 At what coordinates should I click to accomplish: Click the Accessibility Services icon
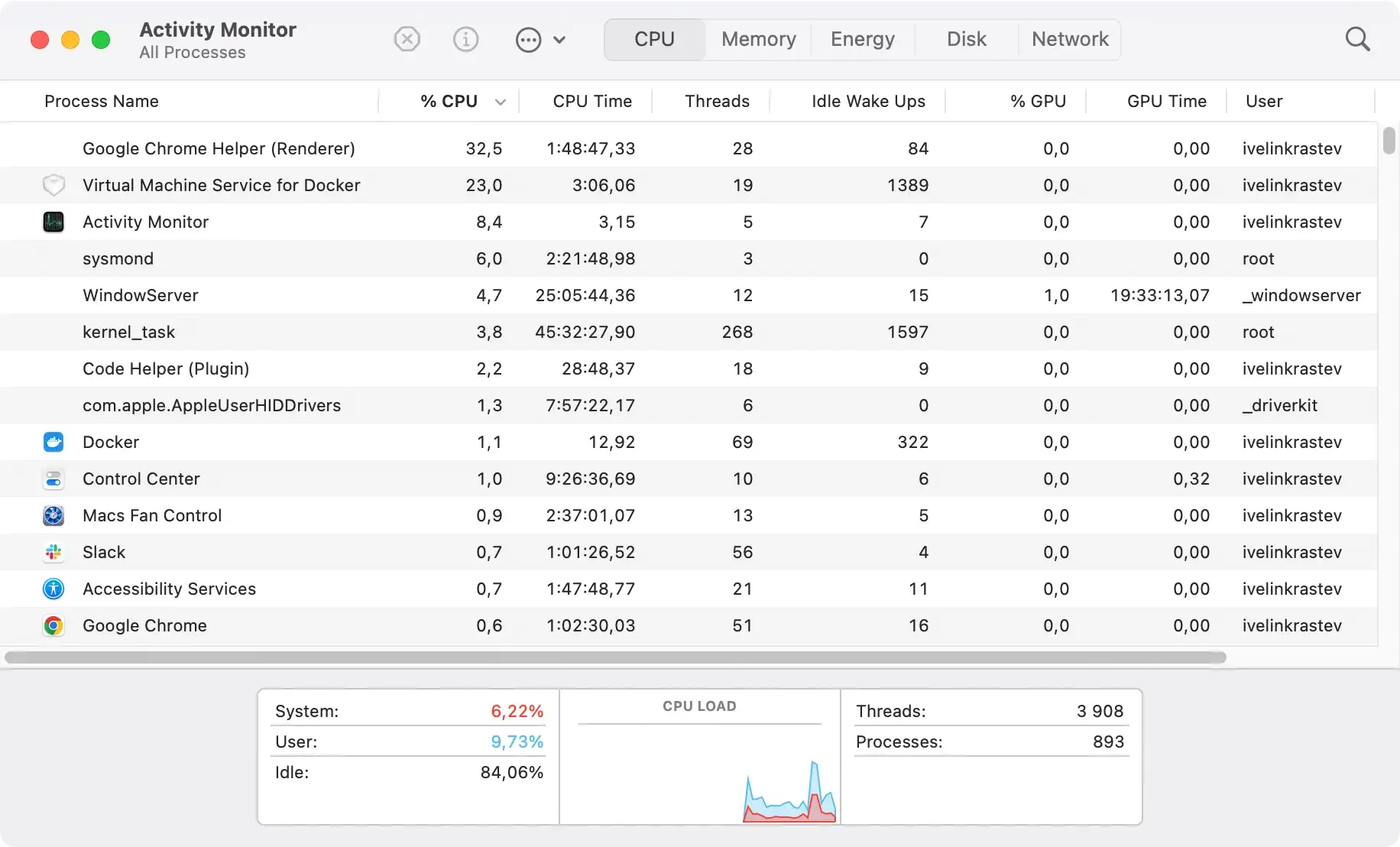[x=53, y=589]
